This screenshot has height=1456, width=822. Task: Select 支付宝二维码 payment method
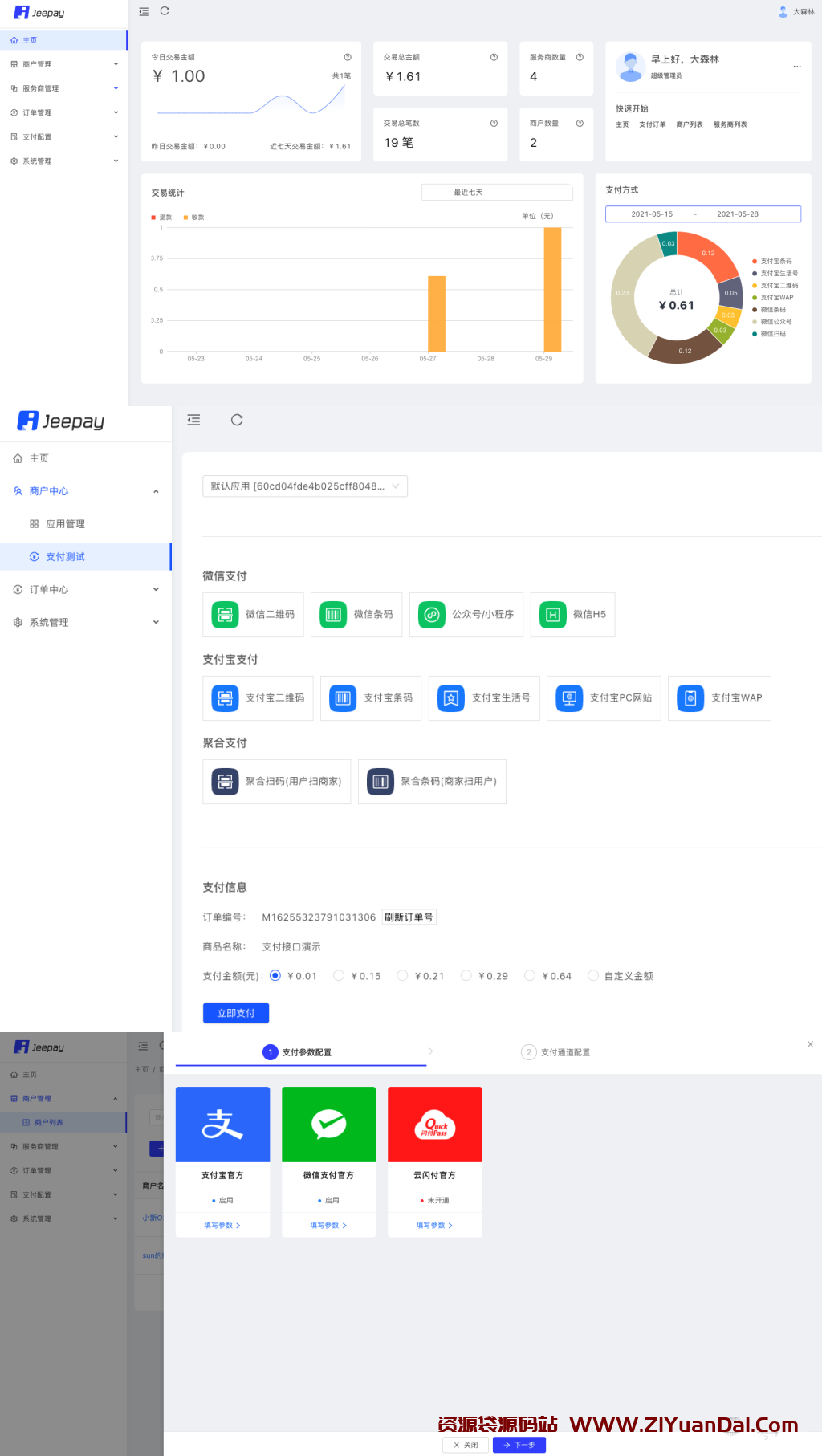click(x=258, y=698)
